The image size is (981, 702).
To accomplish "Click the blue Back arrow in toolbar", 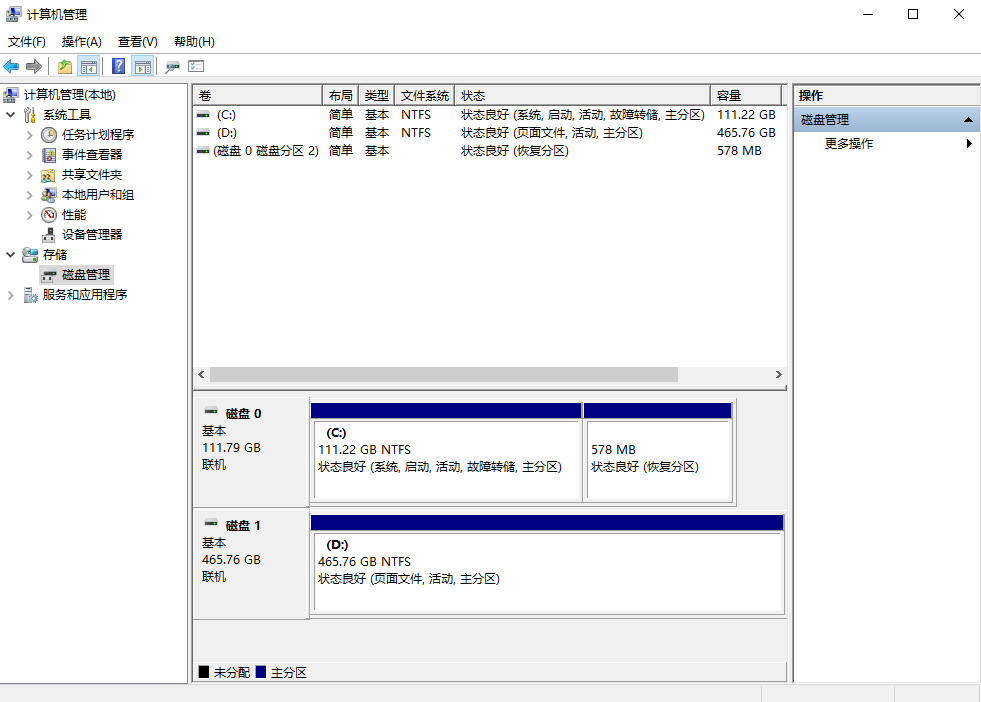I will (x=11, y=66).
